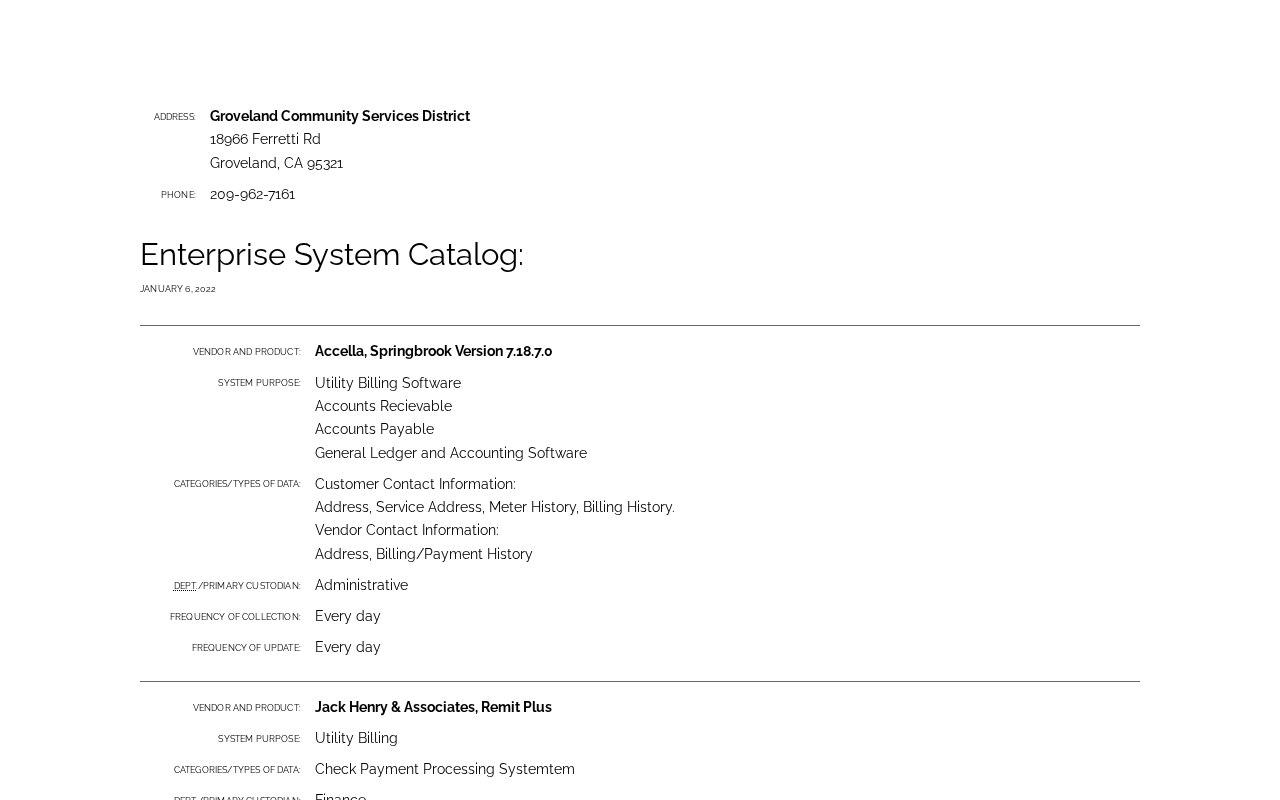The height and width of the screenshot is (800, 1280).
Task: Click Jack Henry & Associates, Remit Plus title
Action: (433, 707)
